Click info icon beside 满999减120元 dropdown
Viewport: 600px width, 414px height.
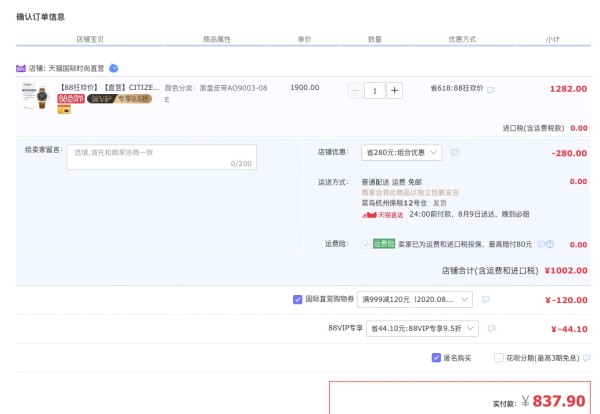pos(486,299)
